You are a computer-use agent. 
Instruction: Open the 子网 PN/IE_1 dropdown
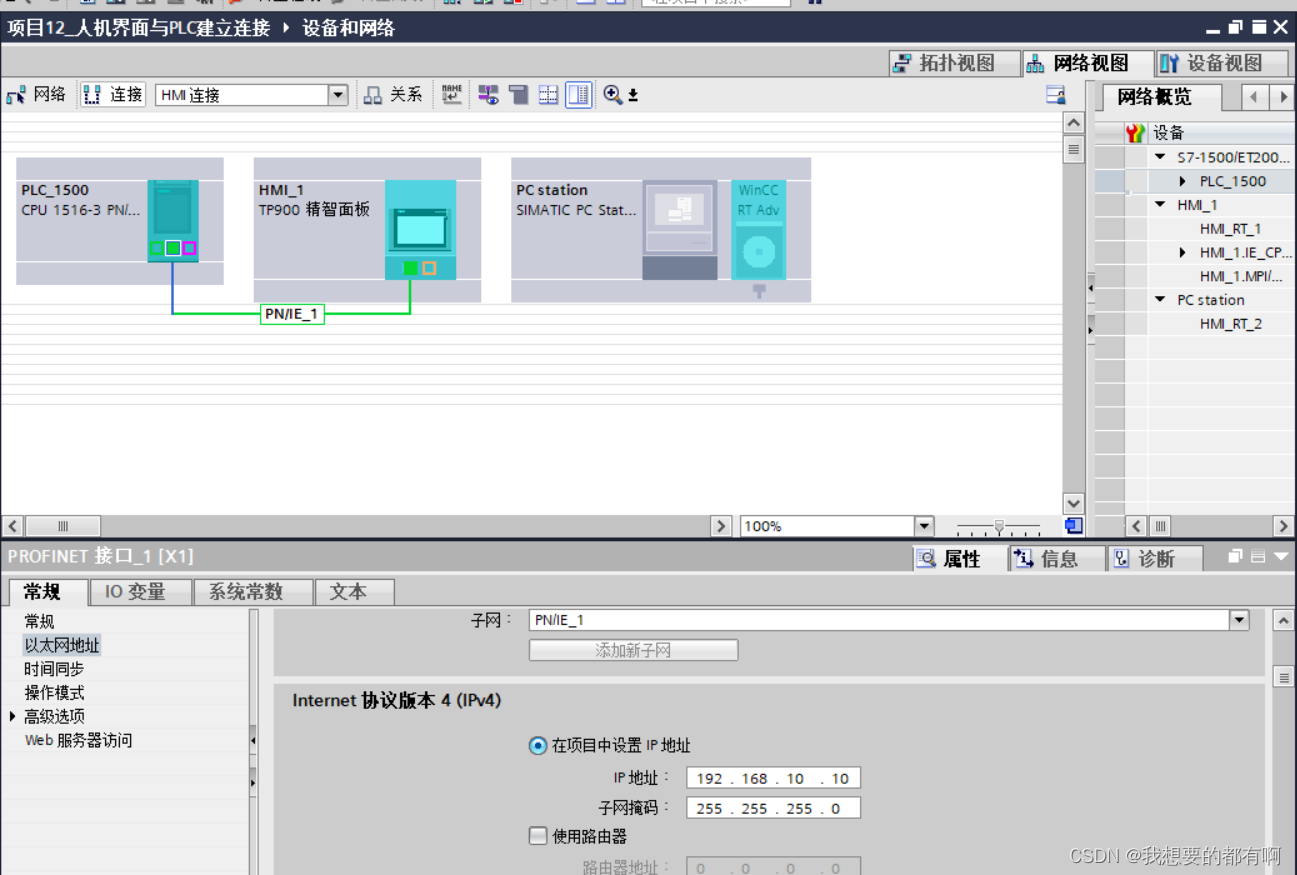[1240, 620]
